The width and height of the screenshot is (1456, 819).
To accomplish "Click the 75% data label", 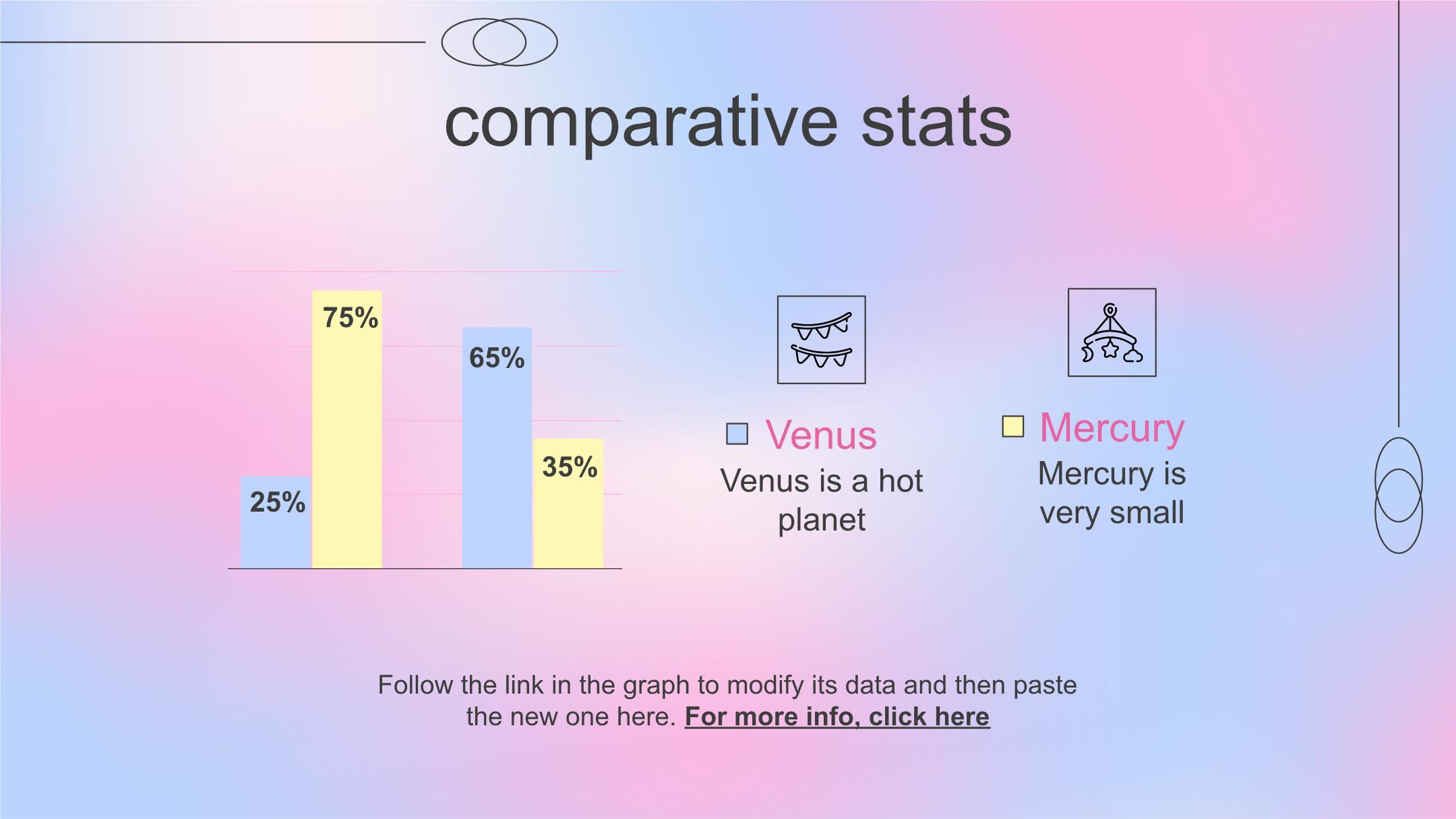I will [x=351, y=317].
